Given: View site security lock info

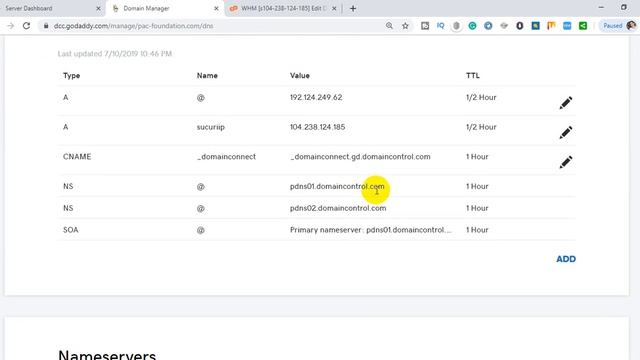Looking at the screenshot, I should pos(46,26).
